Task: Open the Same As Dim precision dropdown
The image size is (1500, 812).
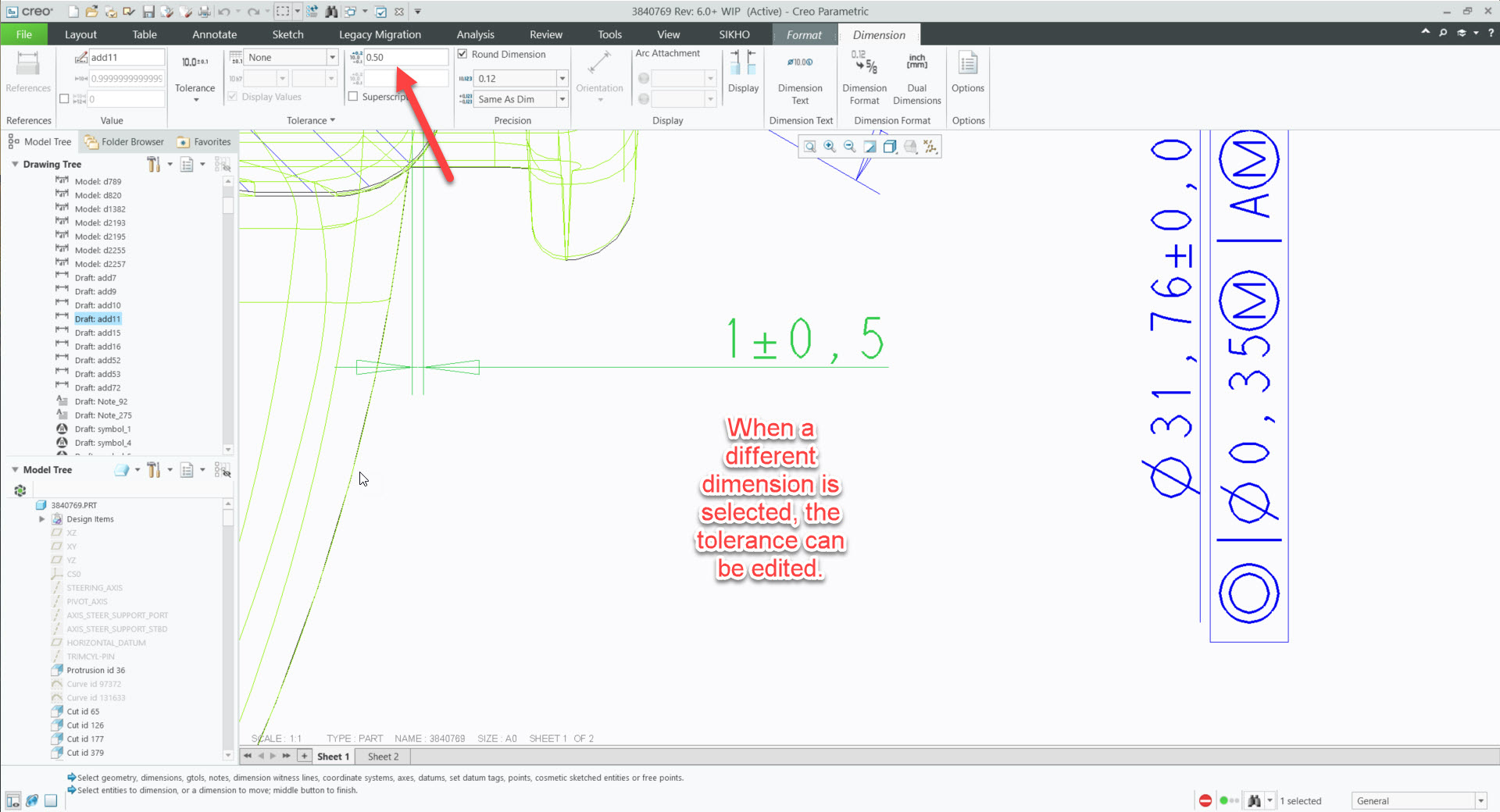Action: point(562,99)
